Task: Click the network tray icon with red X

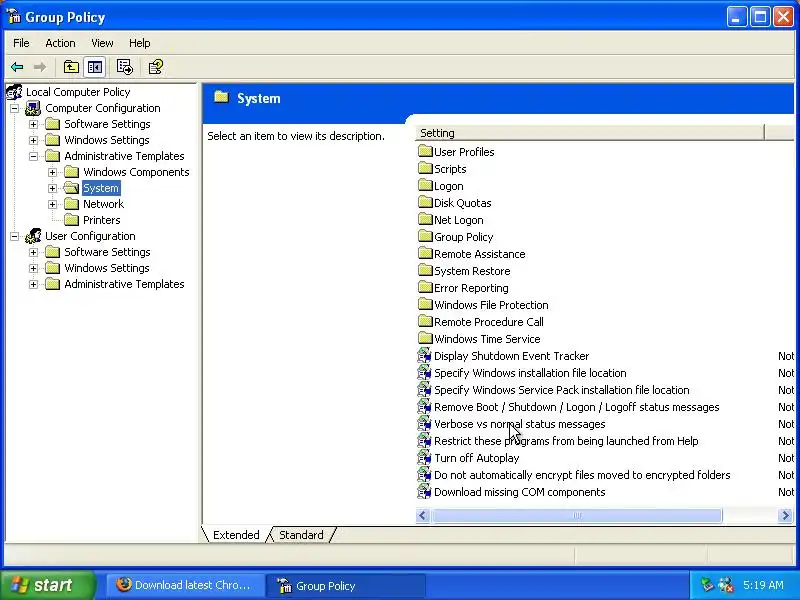Action: [726, 585]
